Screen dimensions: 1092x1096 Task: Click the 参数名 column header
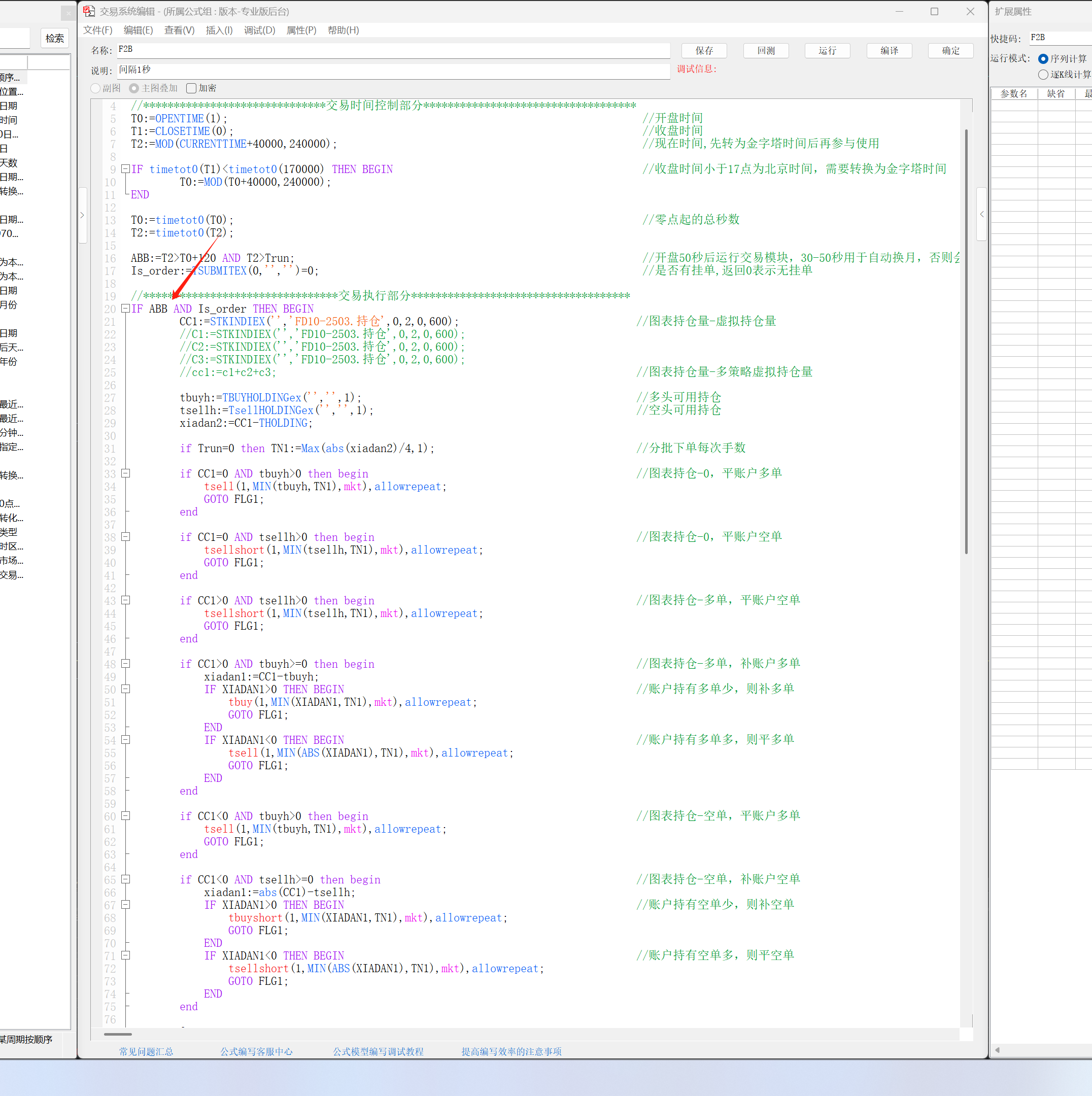1014,93
